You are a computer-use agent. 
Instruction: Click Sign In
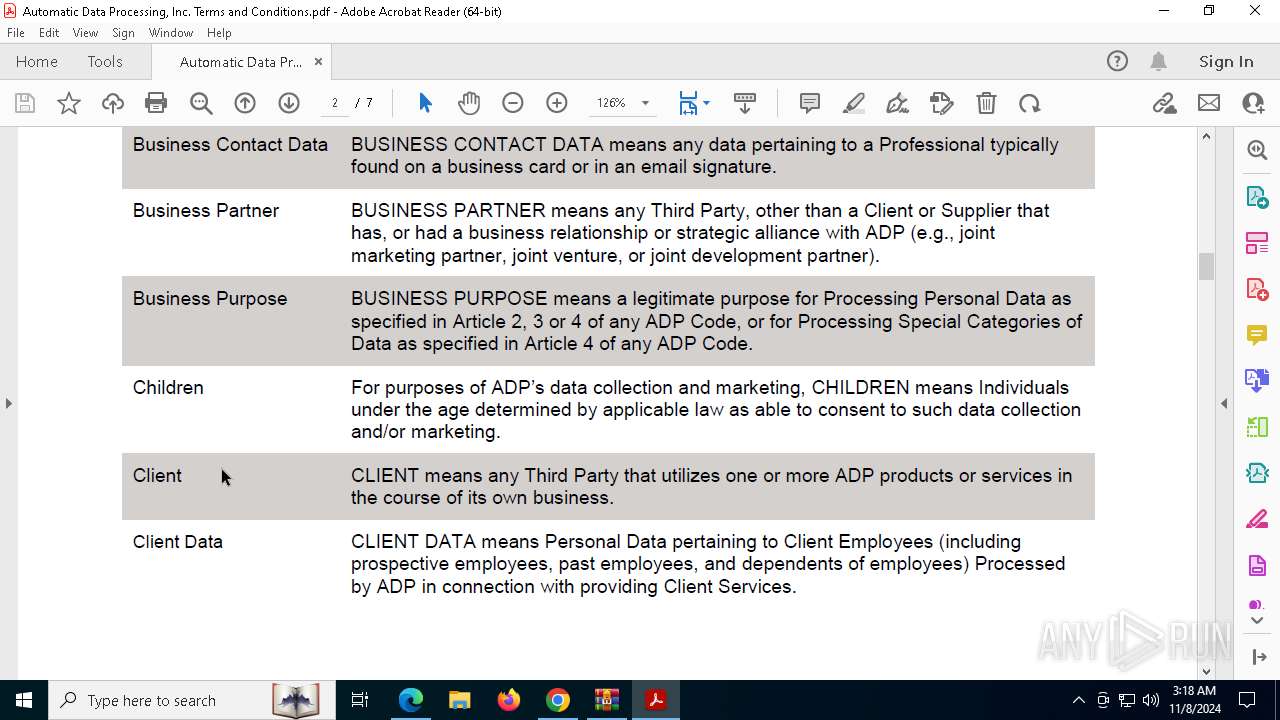tap(1226, 61)
